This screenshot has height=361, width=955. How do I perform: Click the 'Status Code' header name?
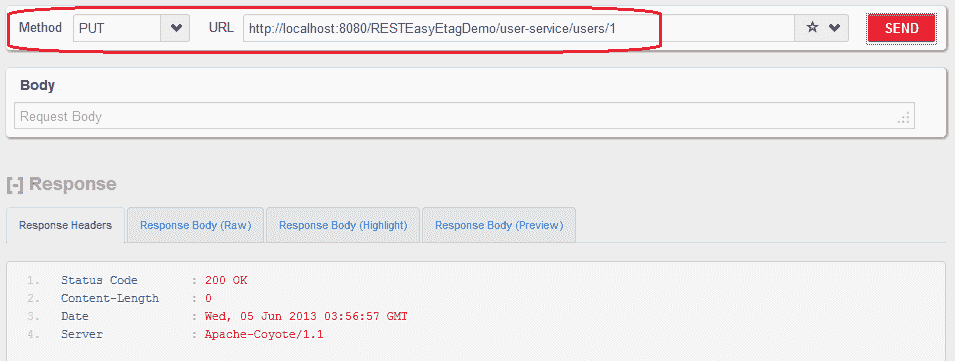point(99,281)
